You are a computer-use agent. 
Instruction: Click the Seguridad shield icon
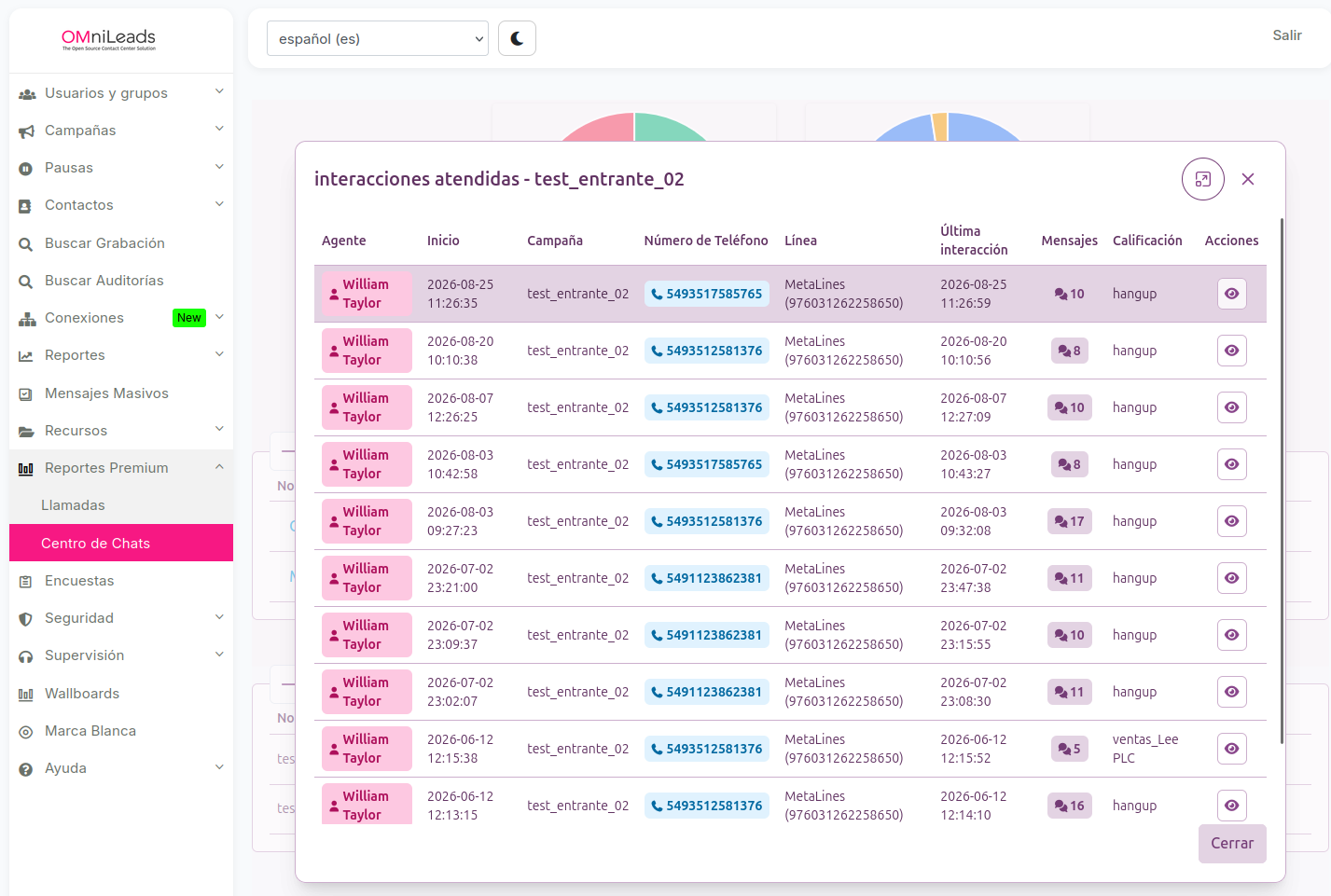26,619
